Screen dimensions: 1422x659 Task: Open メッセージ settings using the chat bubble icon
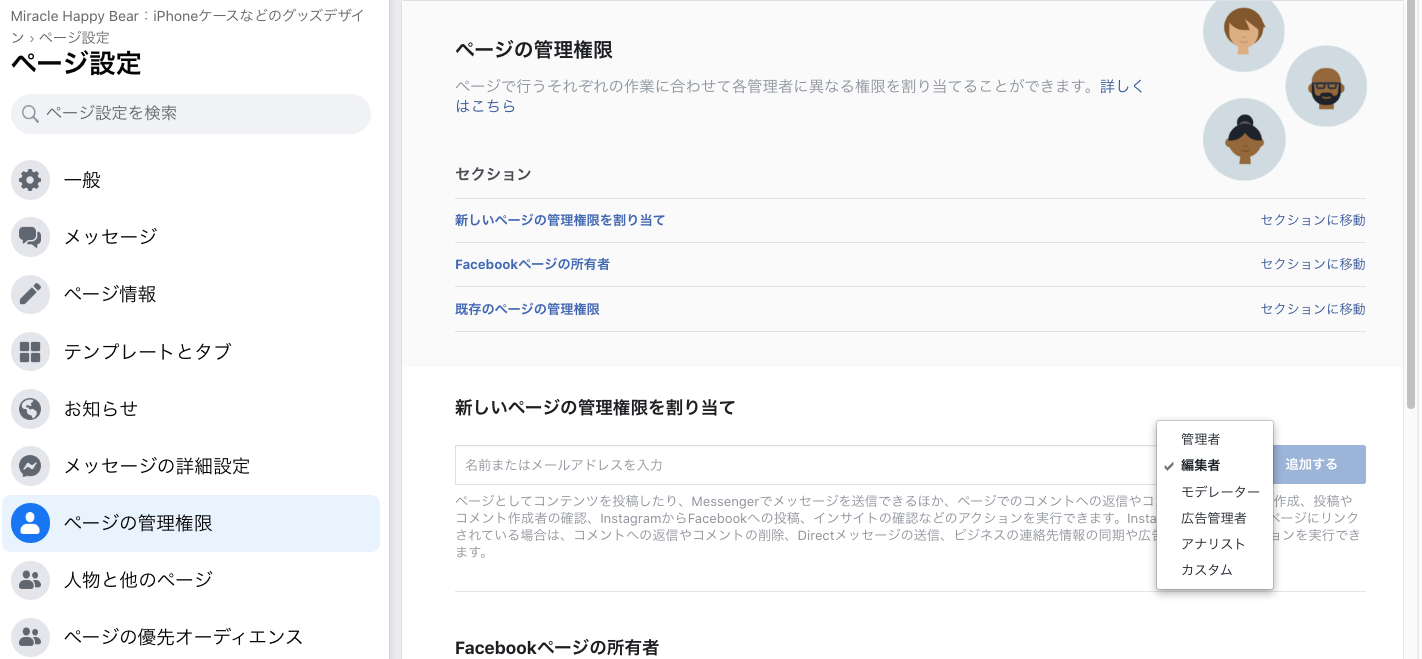point(30,237)
